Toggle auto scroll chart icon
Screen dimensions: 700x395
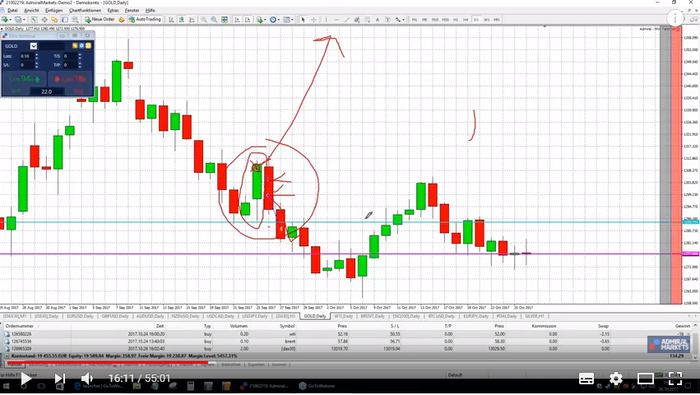(237, 20)
